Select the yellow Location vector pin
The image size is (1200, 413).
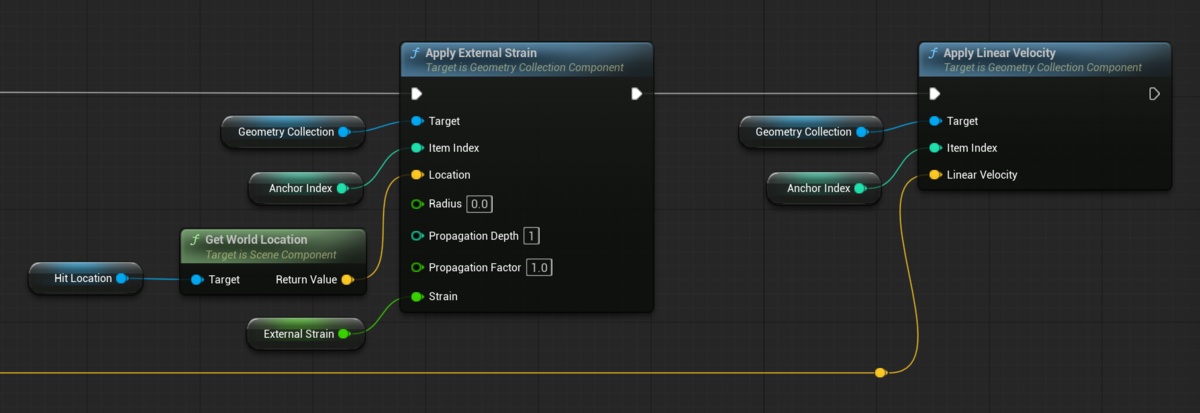pyautogui.click(x=418, y=175)
